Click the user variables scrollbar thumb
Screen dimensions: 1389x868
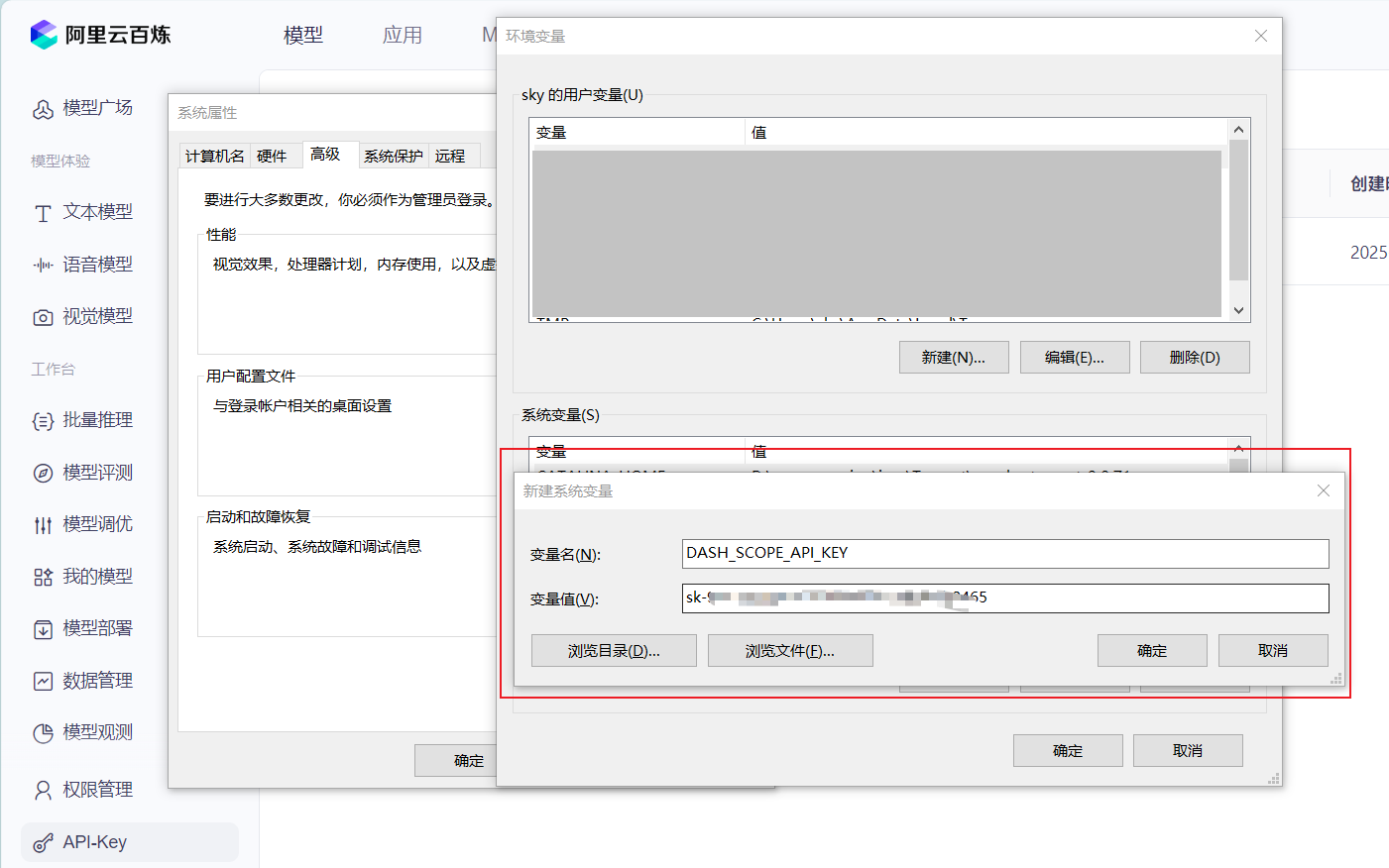coord(1238,210)
